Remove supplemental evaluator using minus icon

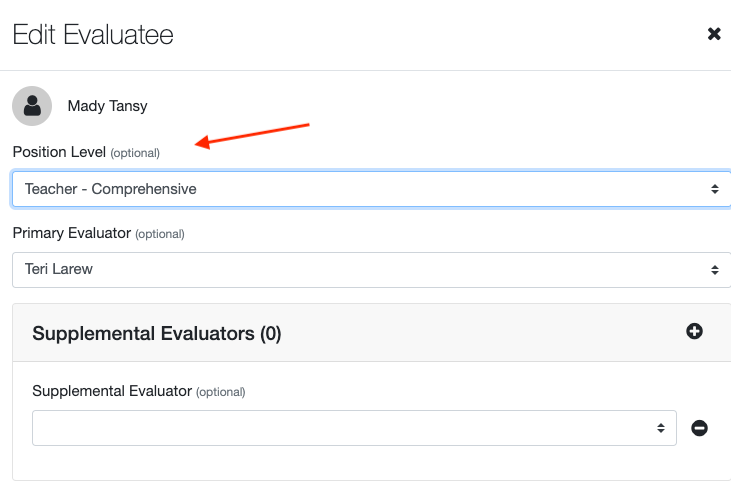(x=700, y=428)
